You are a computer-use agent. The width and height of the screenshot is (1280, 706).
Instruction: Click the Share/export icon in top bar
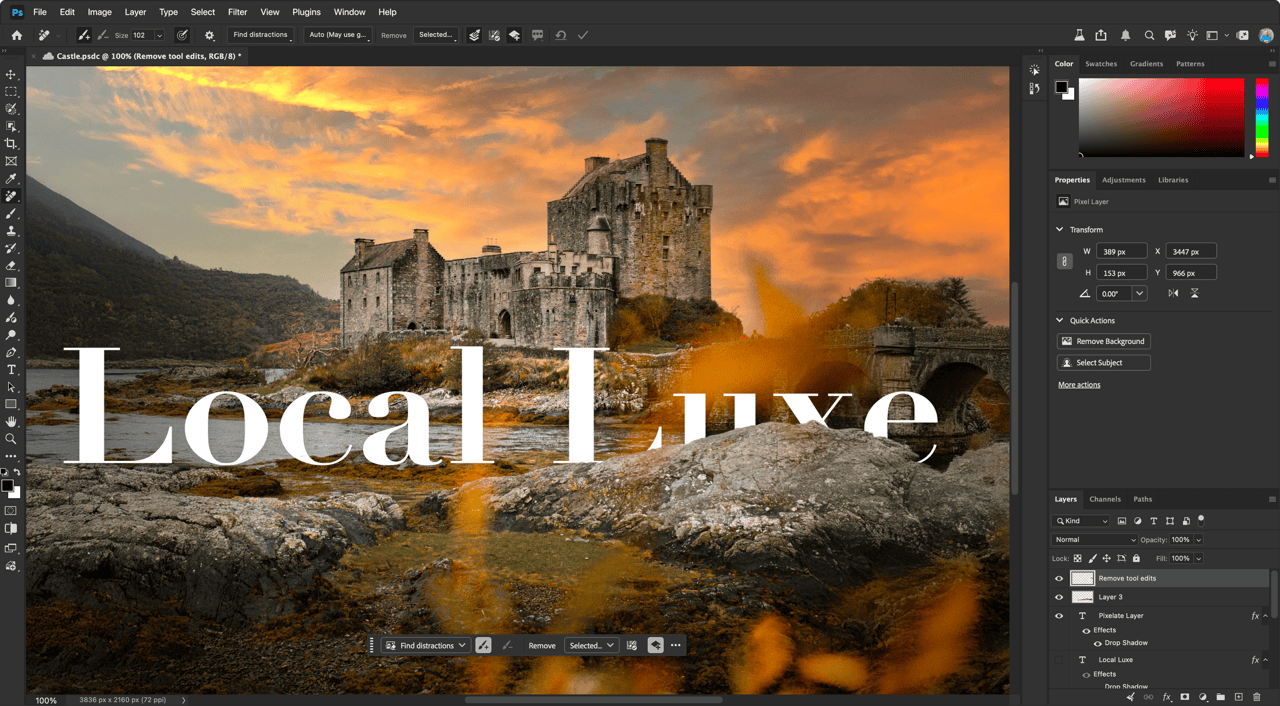(1101, 35)
